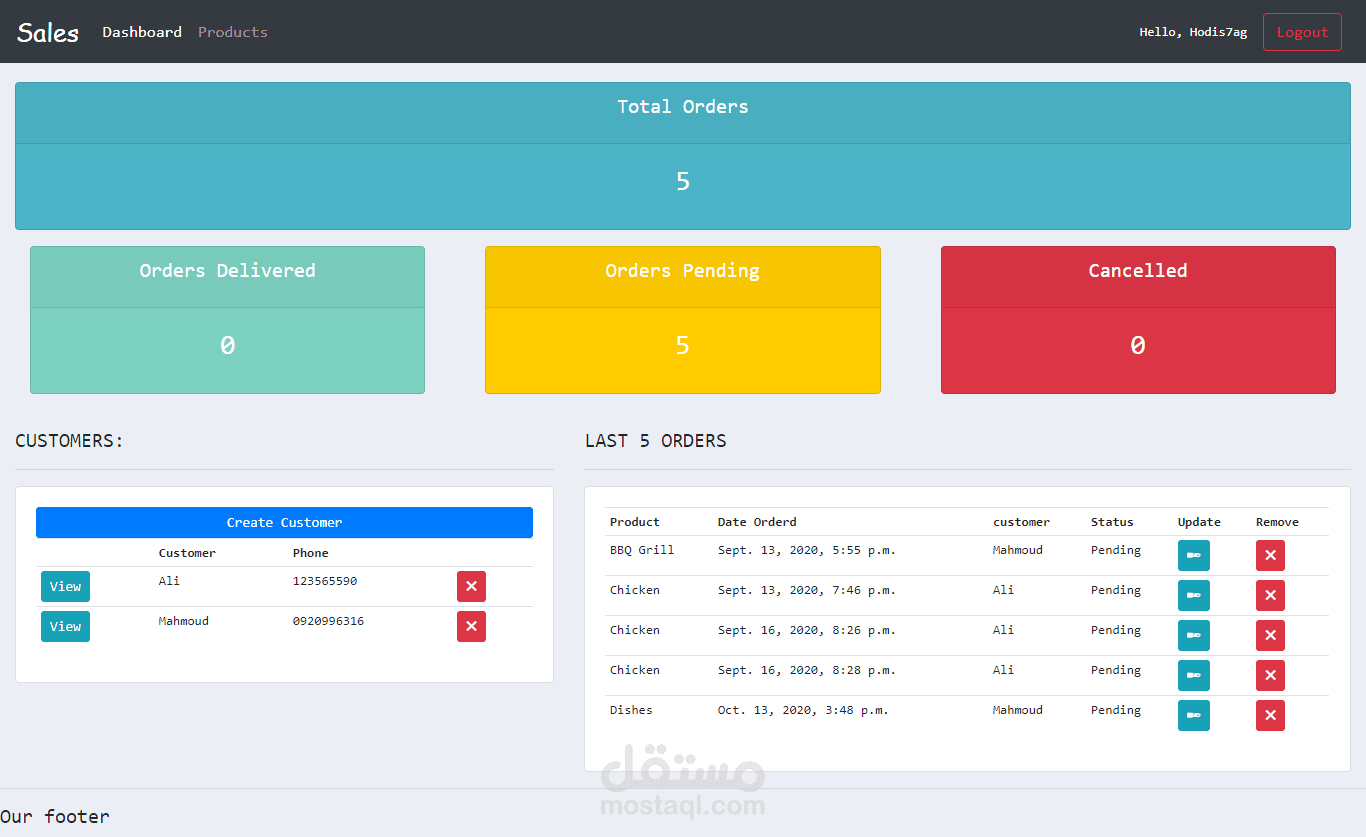
Task: Open the Dashboard nav item
Action: click(142, 32)
